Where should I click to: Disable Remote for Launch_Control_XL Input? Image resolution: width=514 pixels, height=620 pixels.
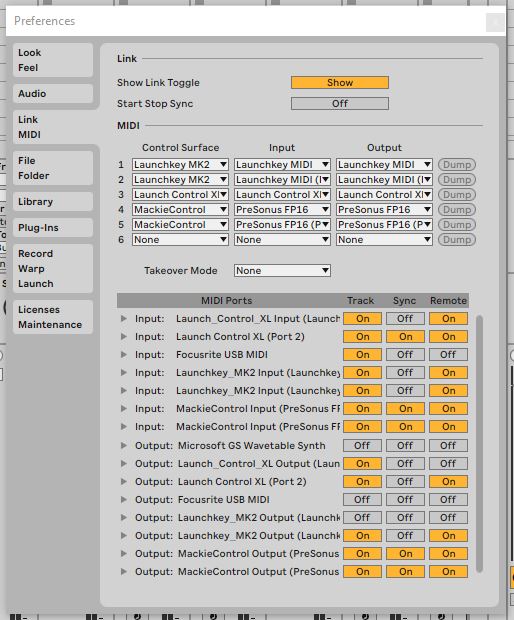click(x=448, y=319)
